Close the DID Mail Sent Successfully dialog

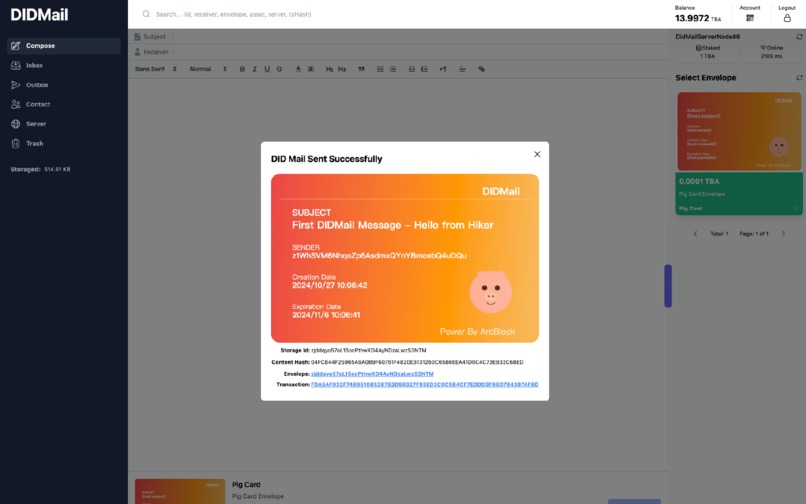[x=537, y=154]
